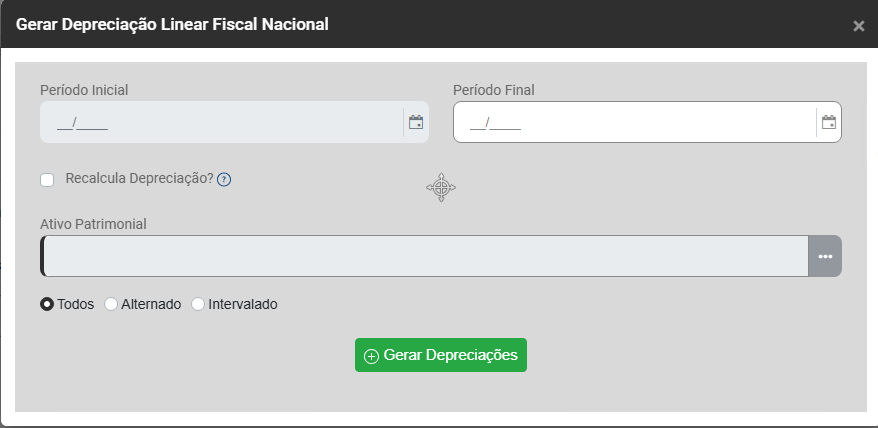Close the Gerar Depreciação dialog with the X
Screen dimensions: 878x428
858,26
